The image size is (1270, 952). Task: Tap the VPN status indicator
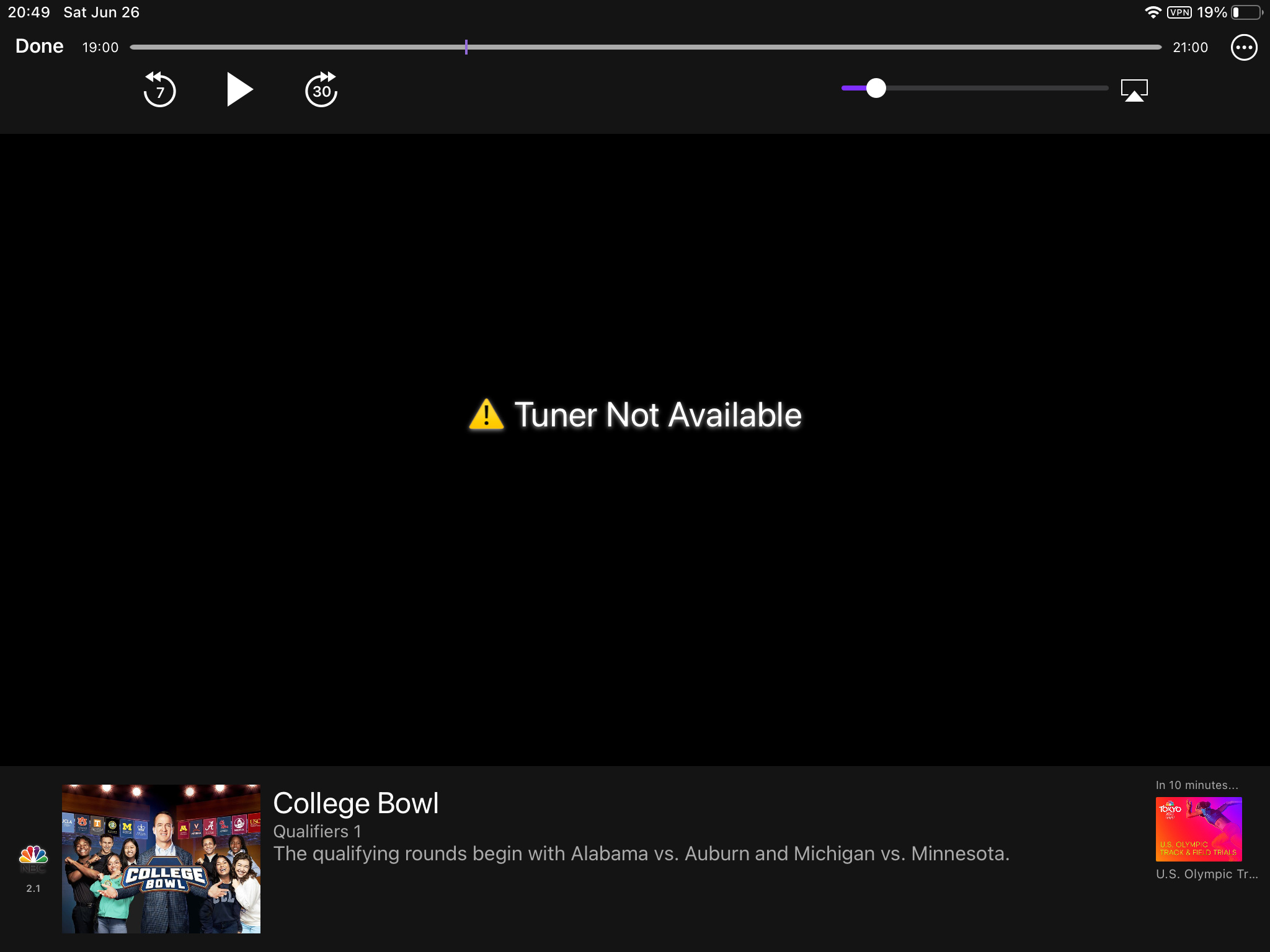click(1179, 12)
